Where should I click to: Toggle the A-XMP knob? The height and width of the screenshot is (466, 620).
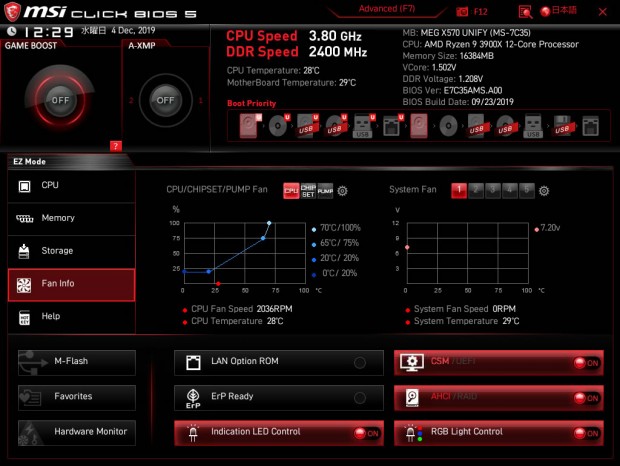click(165, 100)
